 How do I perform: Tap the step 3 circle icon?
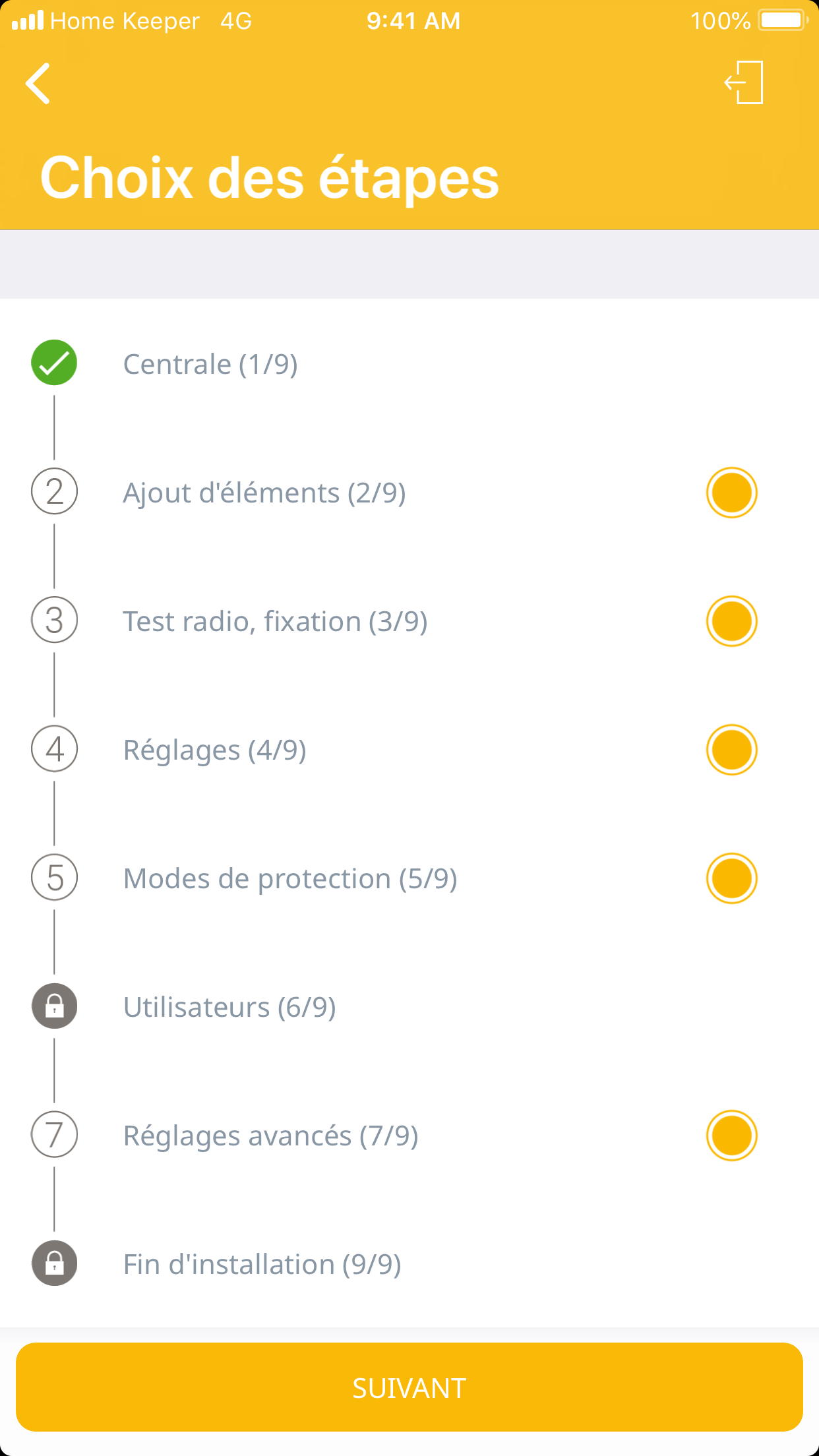[55, 620]
